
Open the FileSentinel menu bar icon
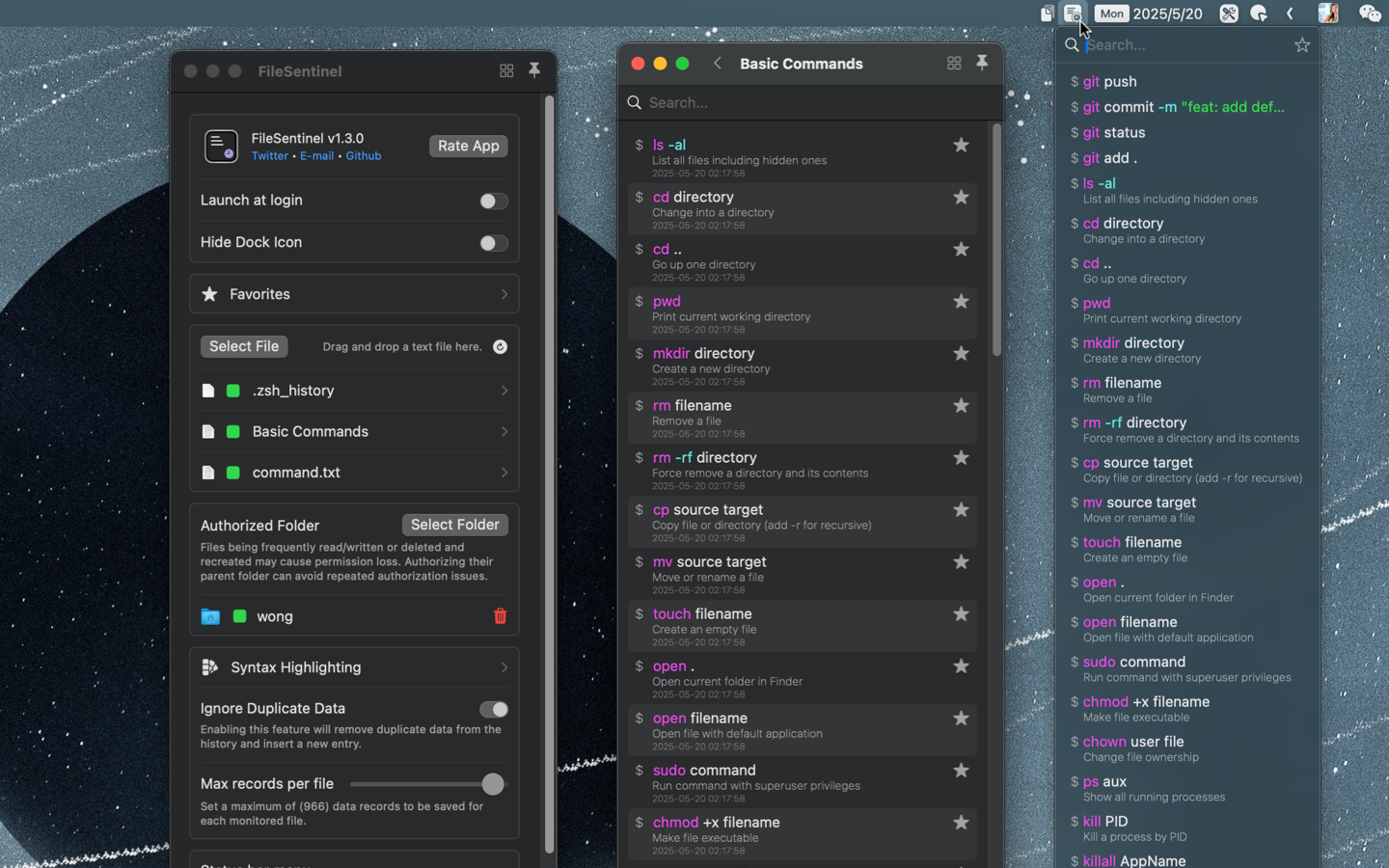point(1074,14)
